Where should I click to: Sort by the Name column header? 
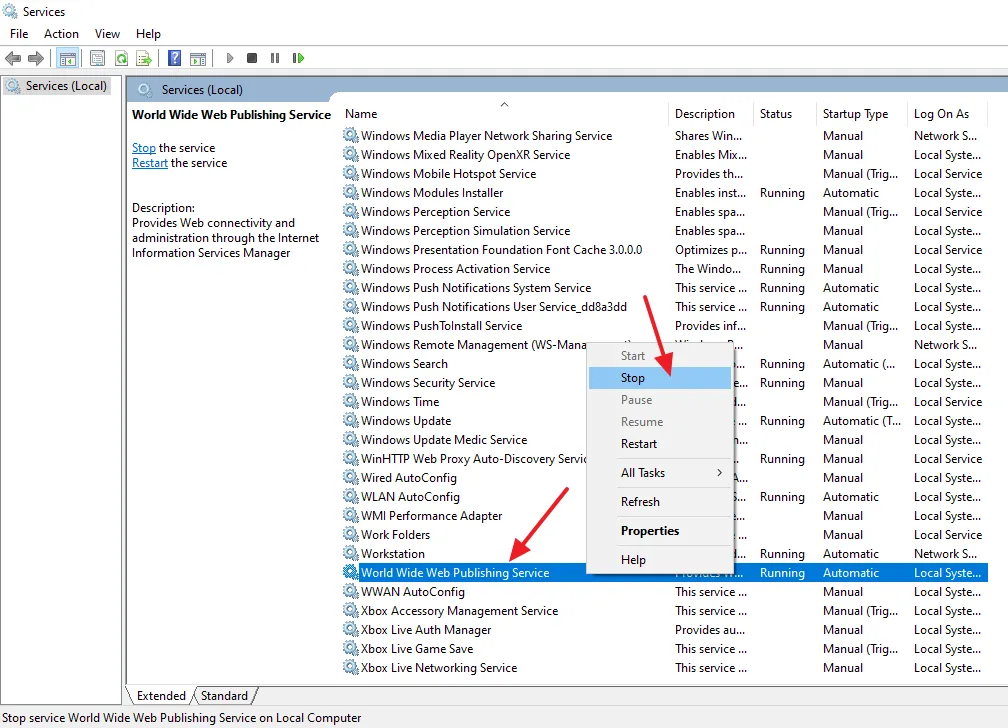[x=504, y=114]
